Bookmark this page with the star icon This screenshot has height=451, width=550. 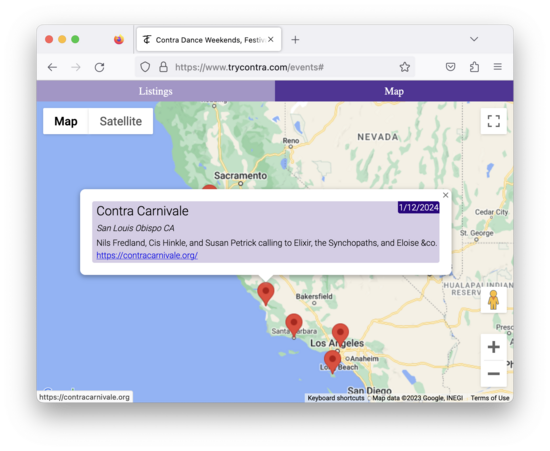pyautogui.click(x=404, y=67)
